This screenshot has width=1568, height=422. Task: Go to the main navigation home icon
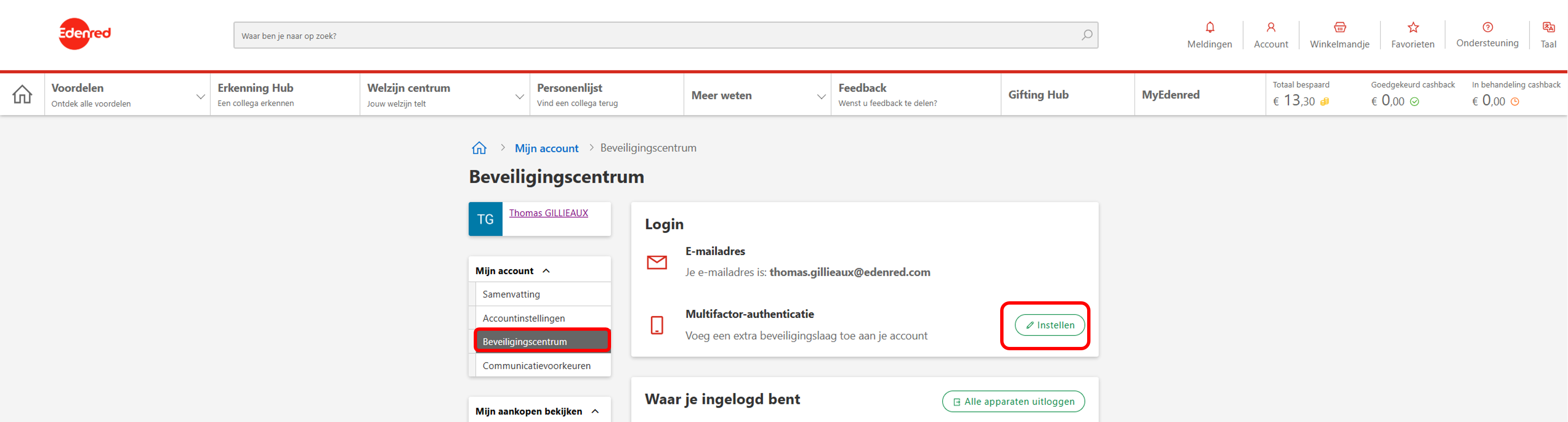(22, 95)
